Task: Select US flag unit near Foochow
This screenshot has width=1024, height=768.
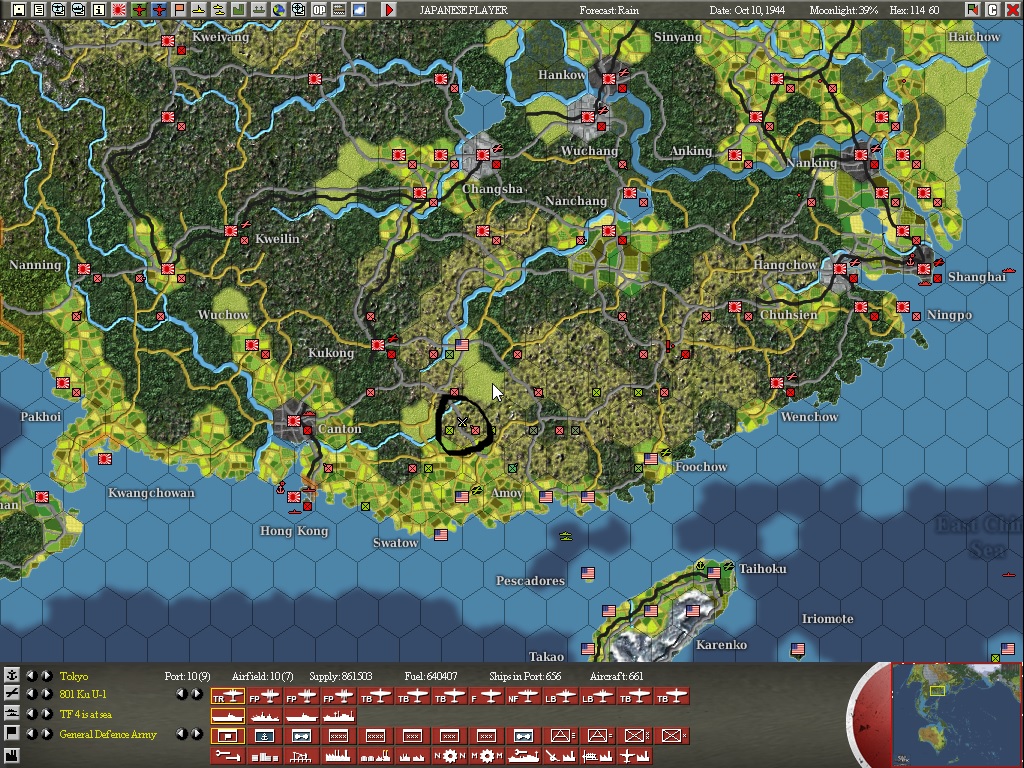Action: (650, 459)
